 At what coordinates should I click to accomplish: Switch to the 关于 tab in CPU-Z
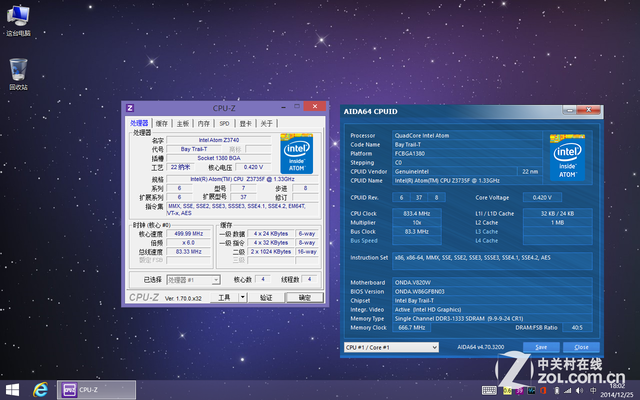click(267, 124)
